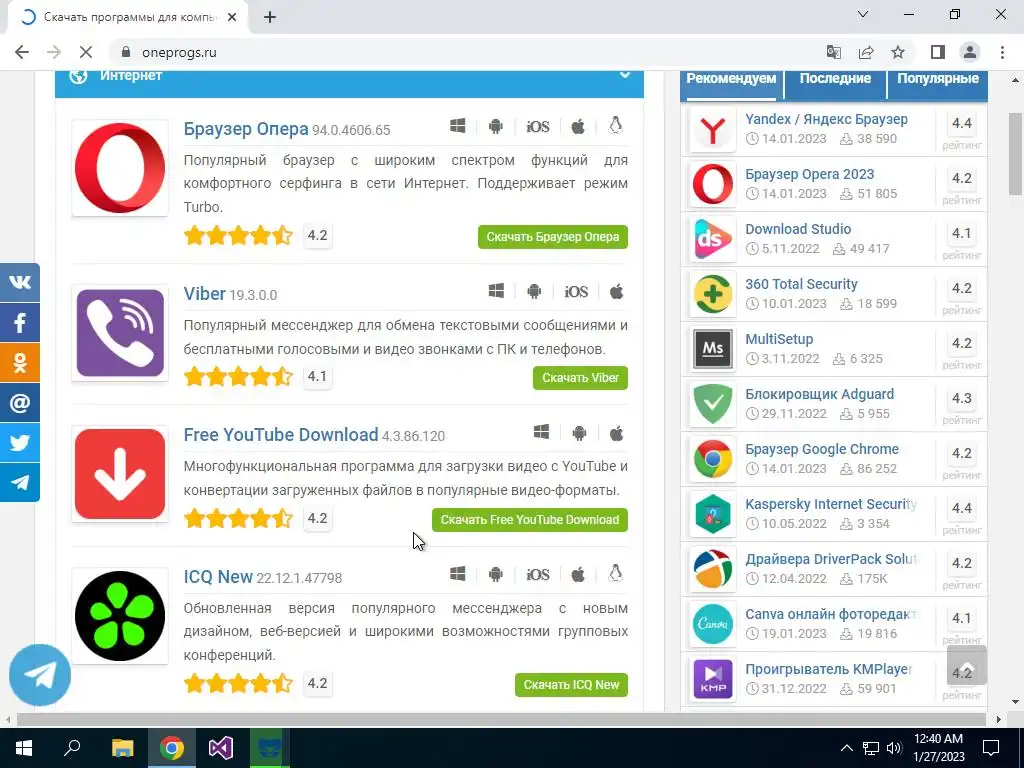1024x768 pixels.
Task: Bookmark this page with the star icon
Action: click(898, 52)
